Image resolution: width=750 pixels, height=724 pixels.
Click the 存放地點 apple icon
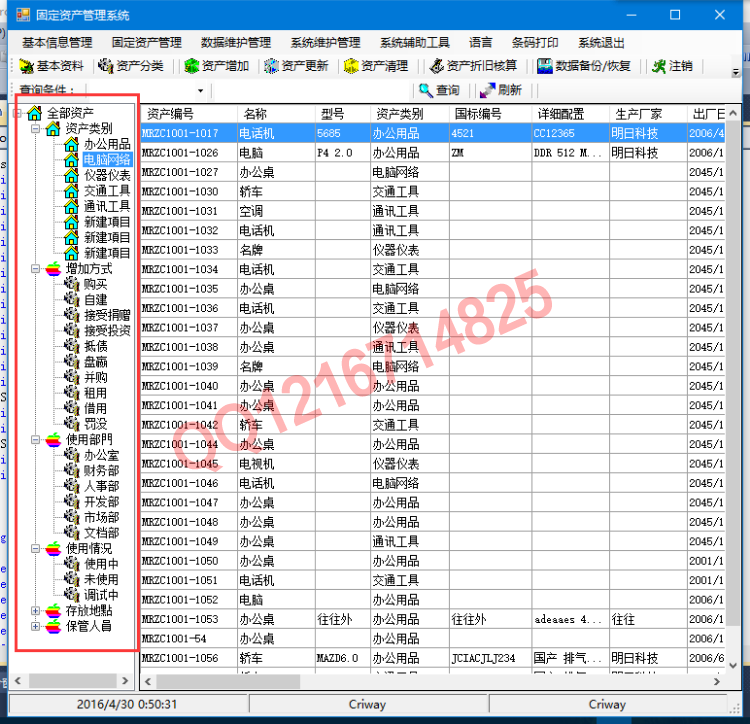[54, 610]
